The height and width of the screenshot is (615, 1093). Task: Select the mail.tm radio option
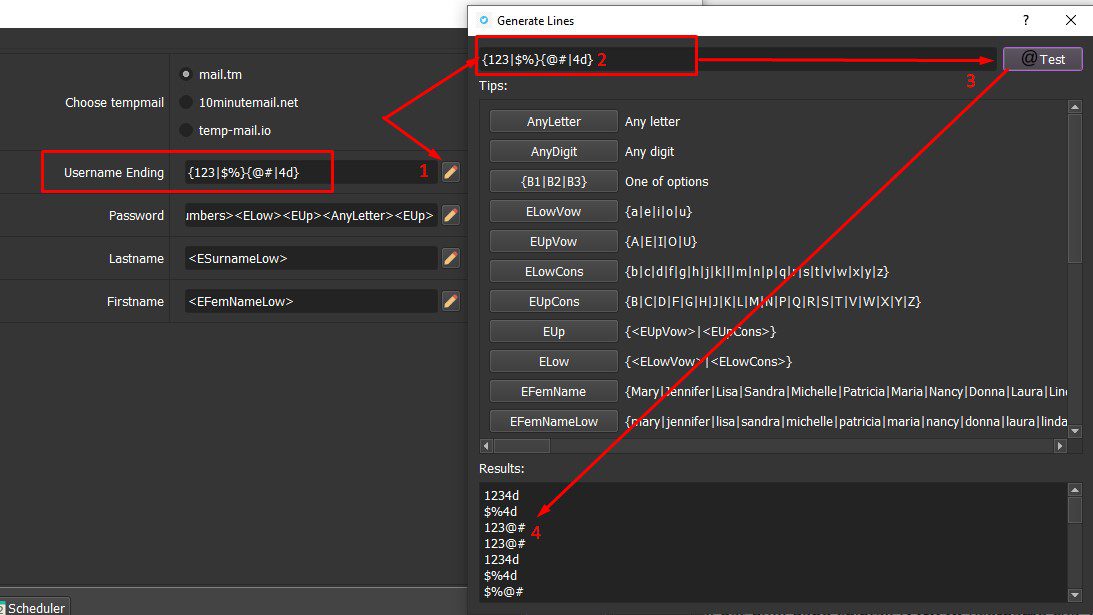(x=186, y=74)
